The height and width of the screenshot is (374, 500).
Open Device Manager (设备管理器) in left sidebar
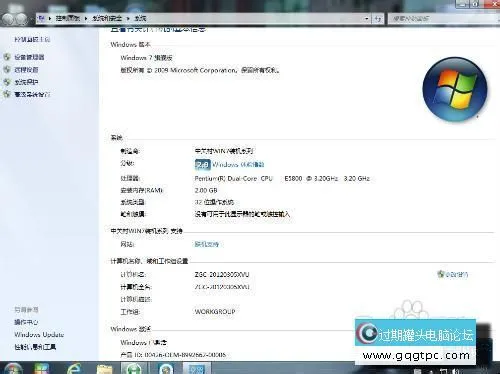point(29,57)
